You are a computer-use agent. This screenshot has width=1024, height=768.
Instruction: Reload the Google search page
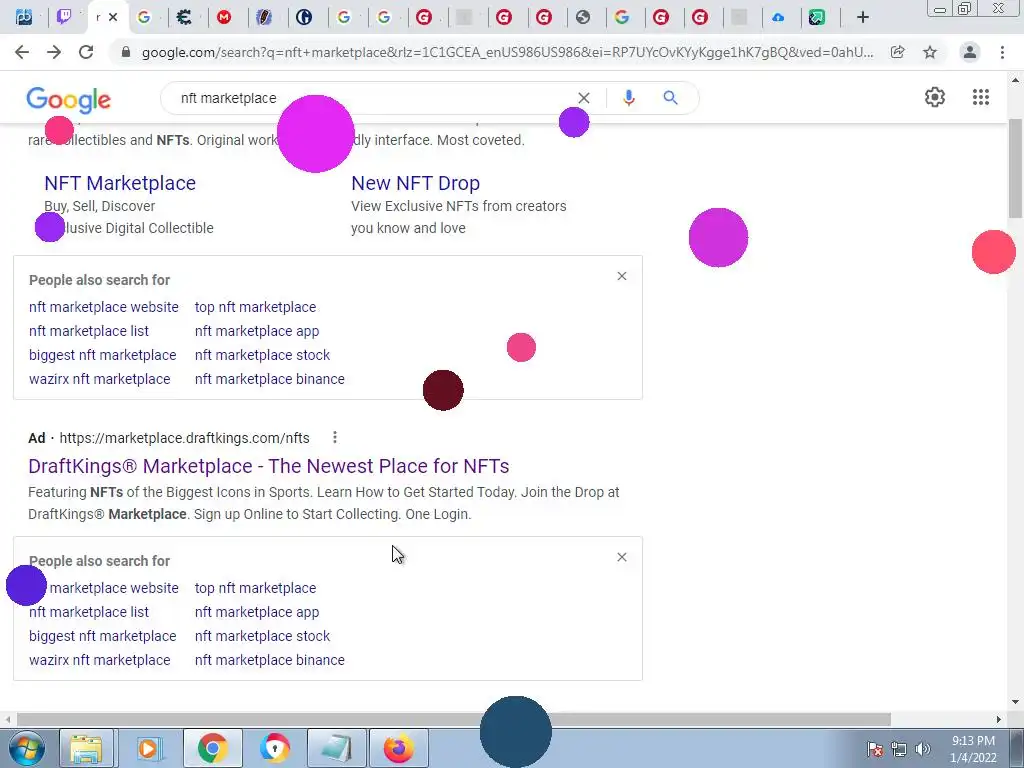[x=86, y=52]
